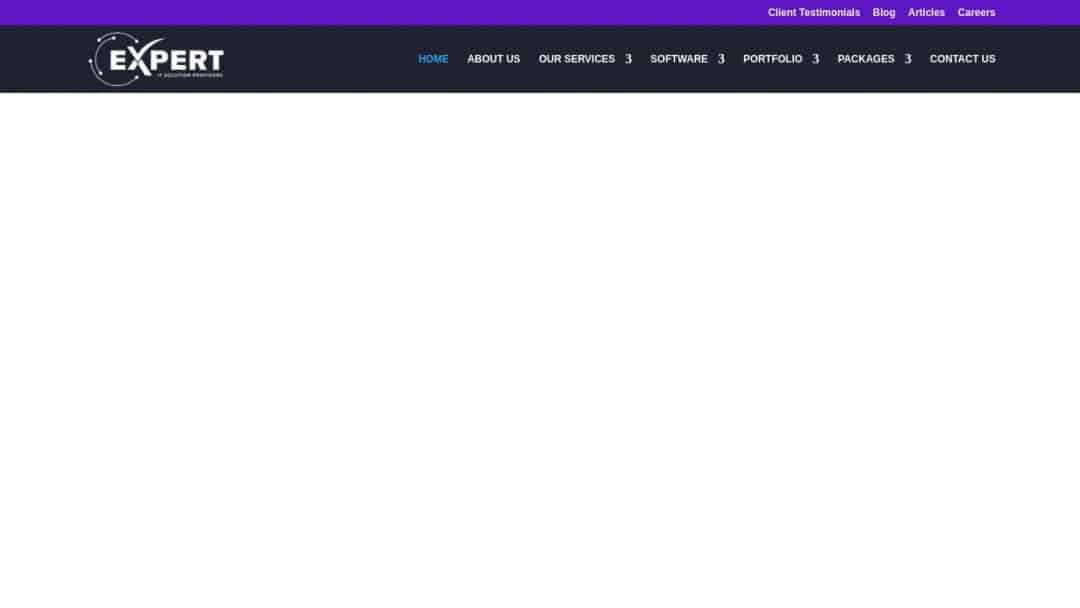
Task: Open the Articles page
Action: 925,12
